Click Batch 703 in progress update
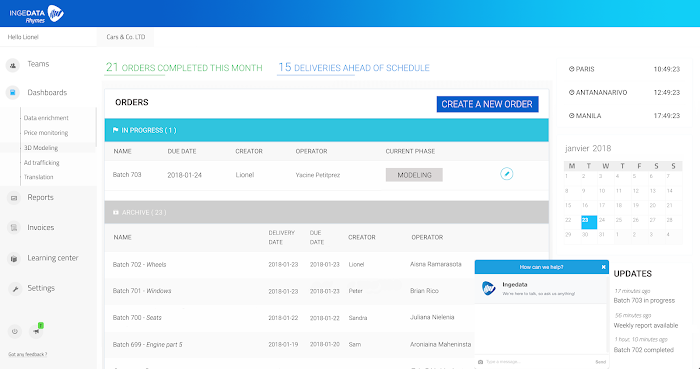Viewport: 700px width, 369px height. click(644, 301)
